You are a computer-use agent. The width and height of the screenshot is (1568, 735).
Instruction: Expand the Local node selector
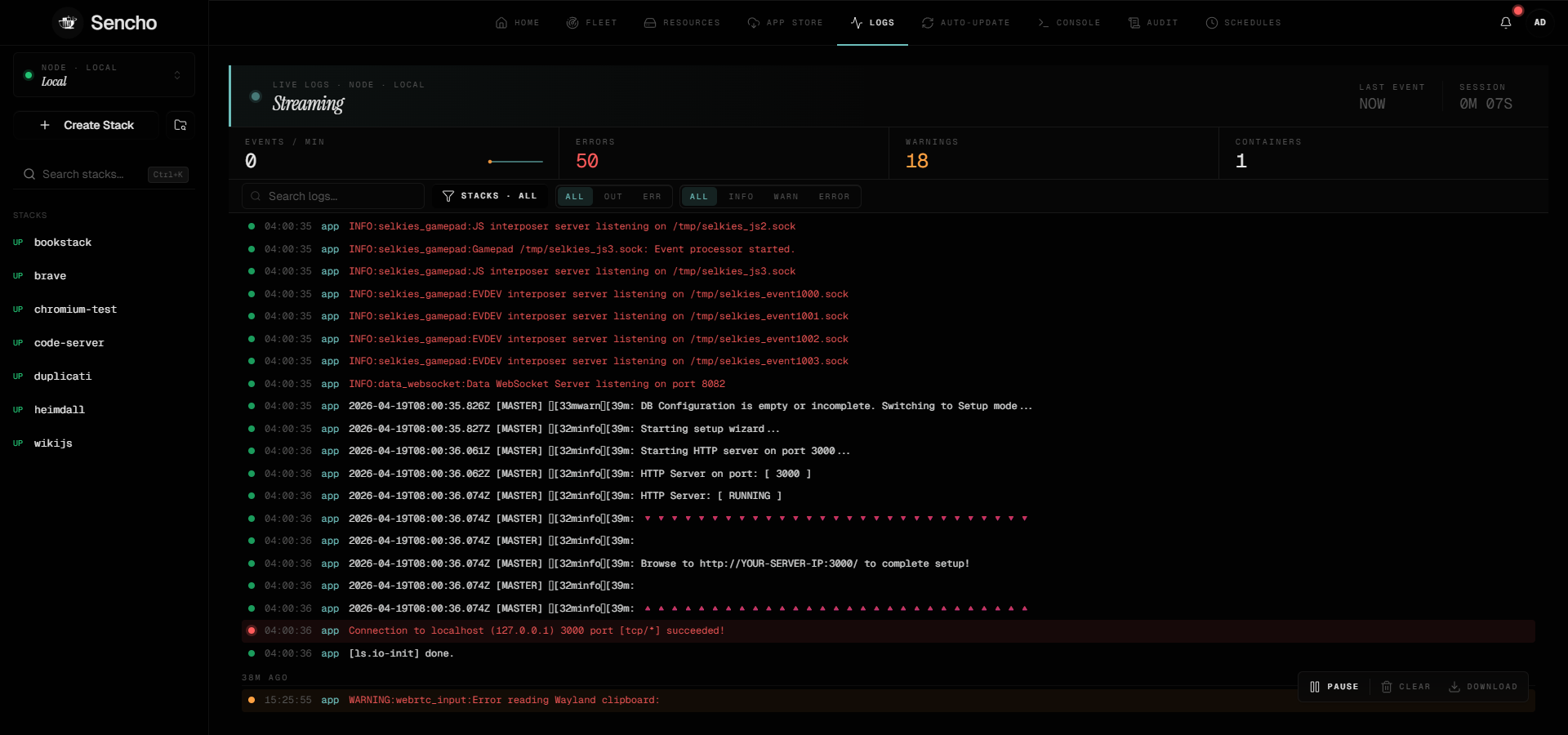104,75
